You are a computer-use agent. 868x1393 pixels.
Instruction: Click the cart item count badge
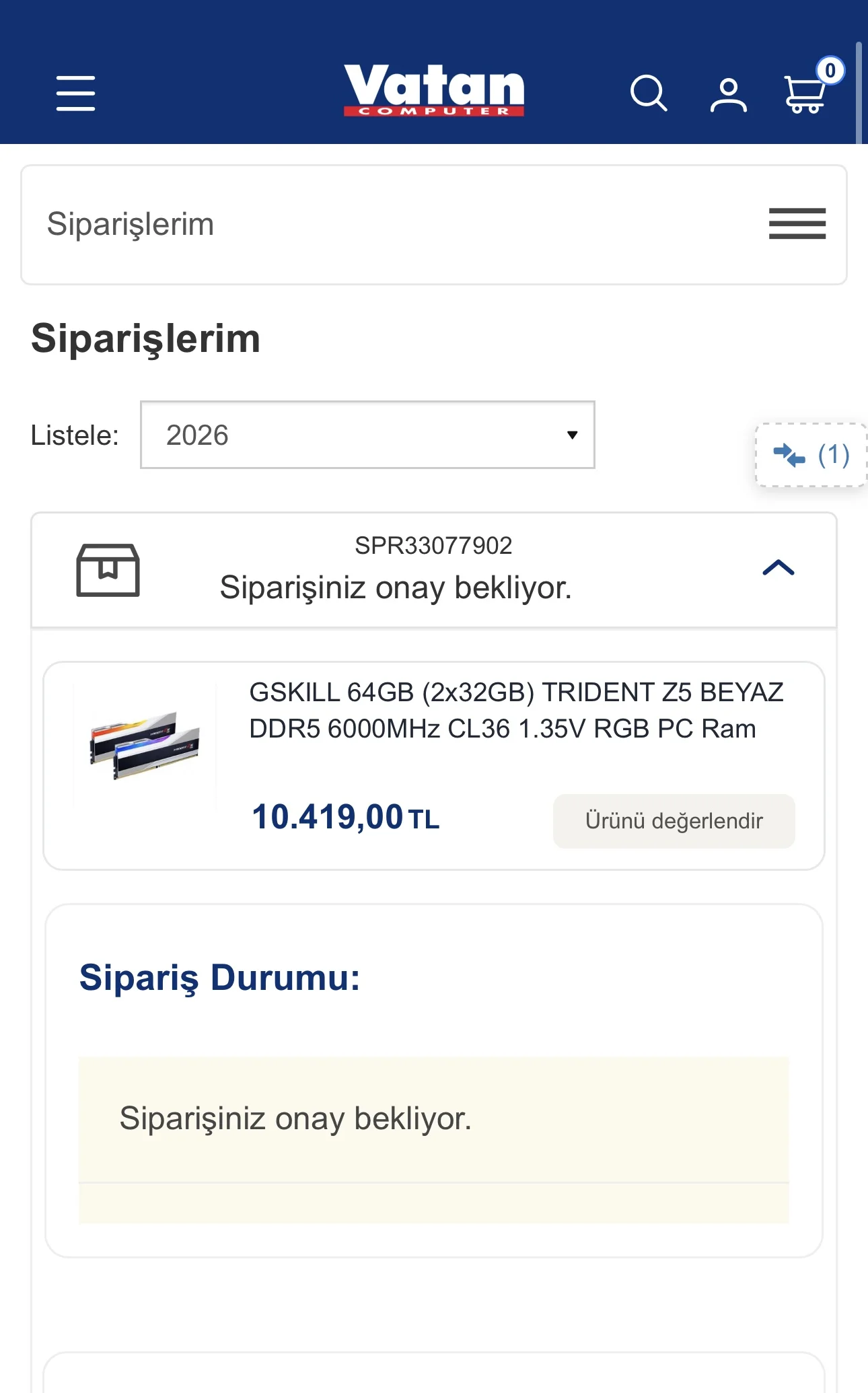[830, 71]
